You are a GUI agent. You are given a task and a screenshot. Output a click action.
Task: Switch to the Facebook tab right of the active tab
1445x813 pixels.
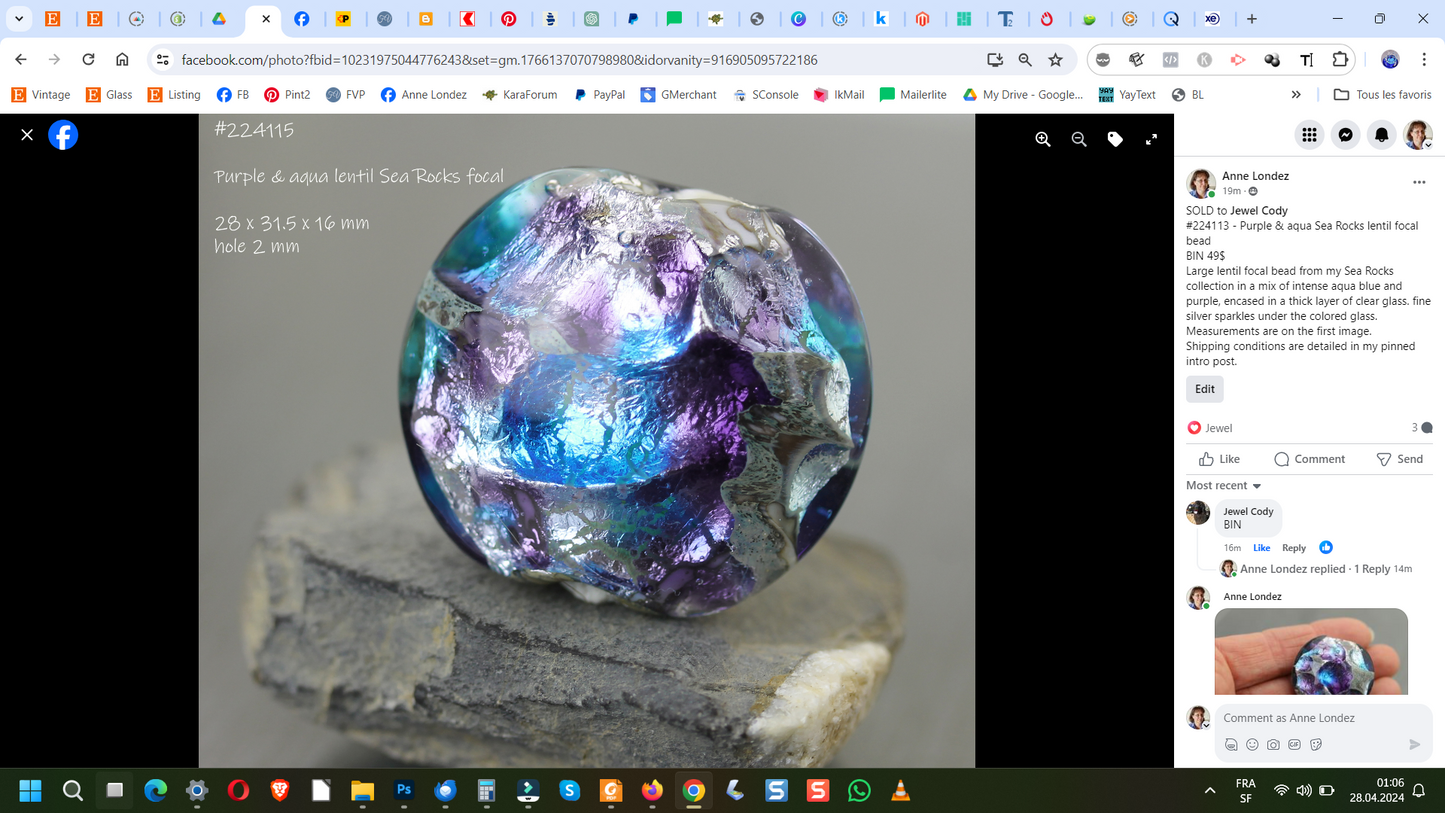point(301,19)
